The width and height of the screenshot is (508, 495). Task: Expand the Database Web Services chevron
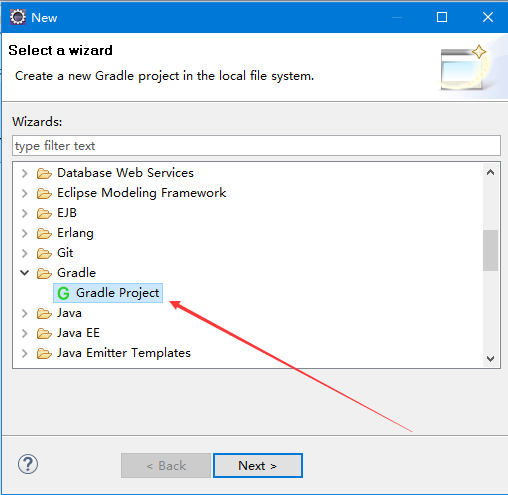pos(24,173)
